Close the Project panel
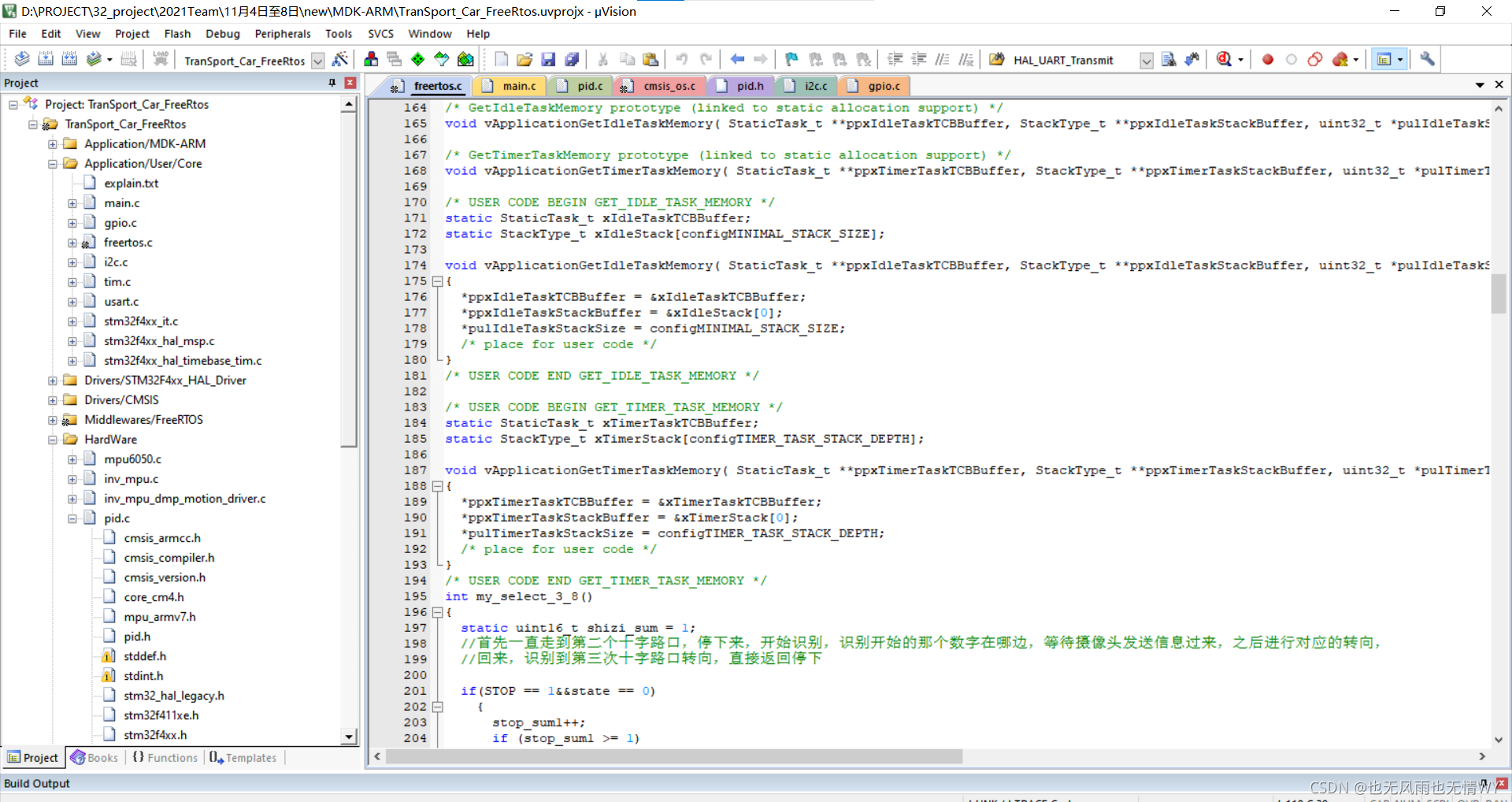The image size is (1512, 802). pyautogui.click(x=350, y=83)
